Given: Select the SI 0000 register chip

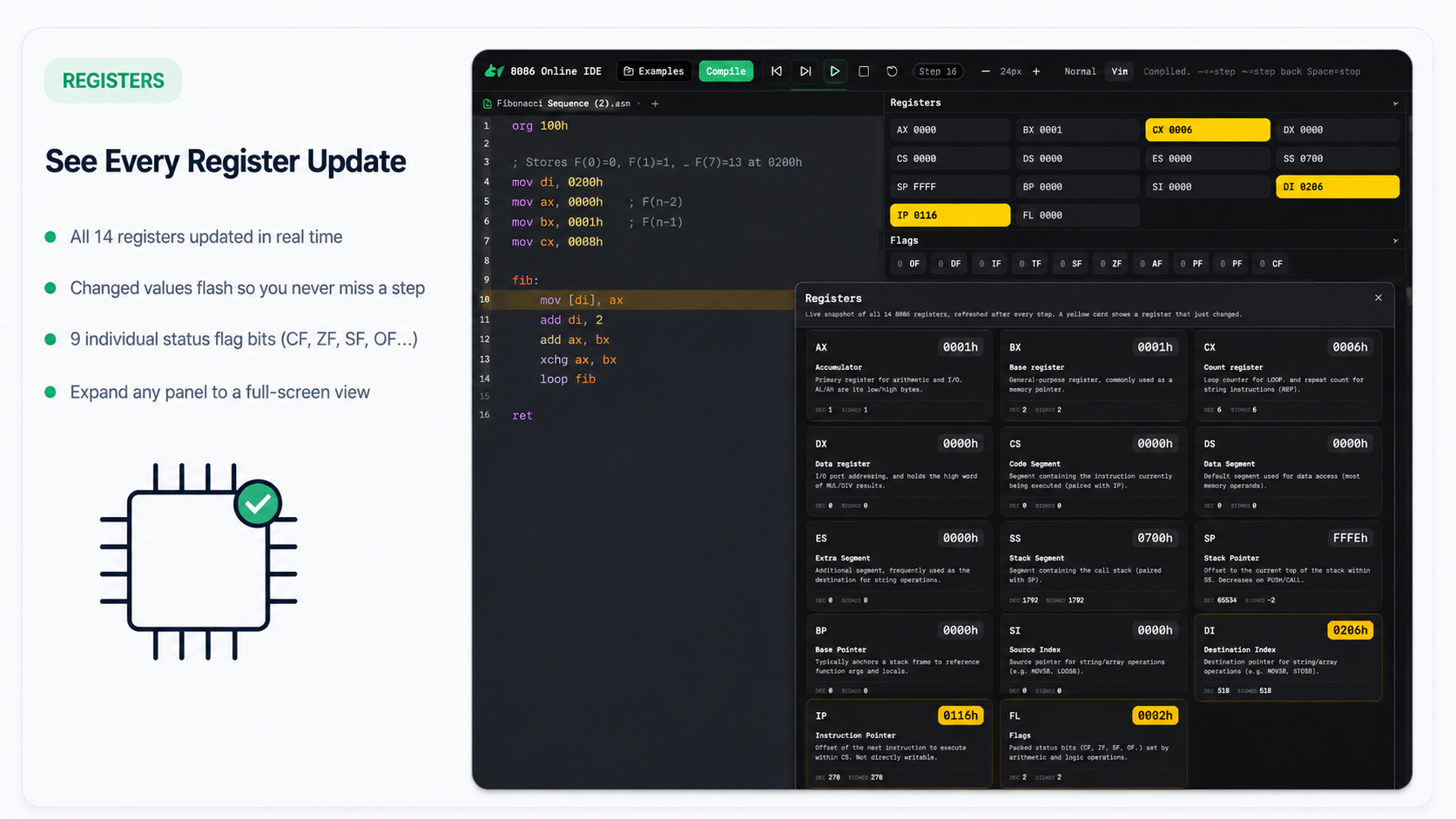Looking at the screenshot, I should click(1207, 186).
